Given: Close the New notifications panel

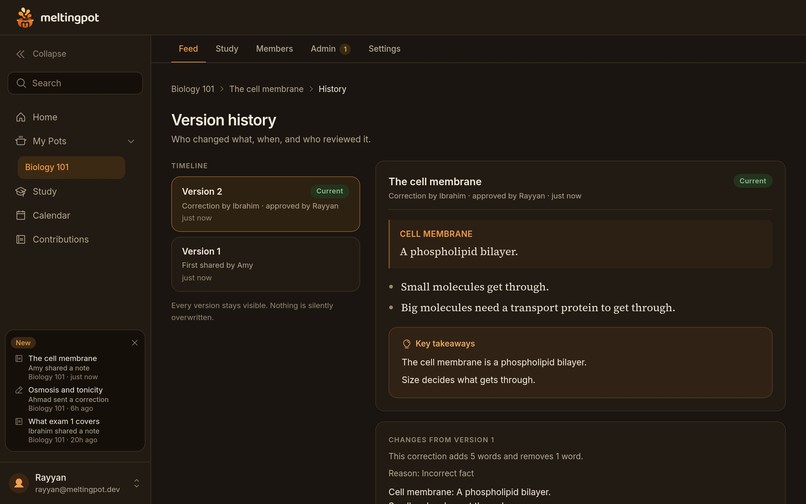Looking at the screenshot, I should 135,343.
